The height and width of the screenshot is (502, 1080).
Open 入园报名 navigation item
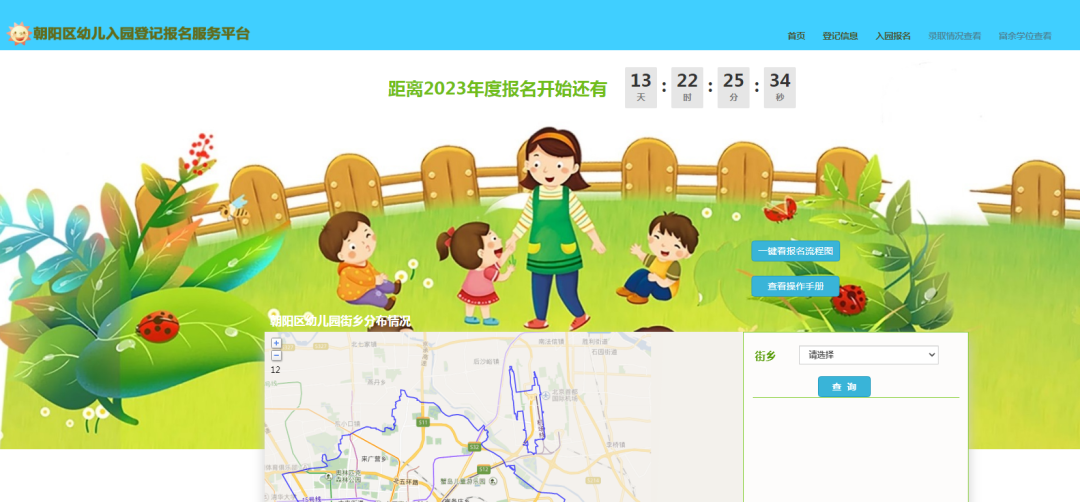893,36
